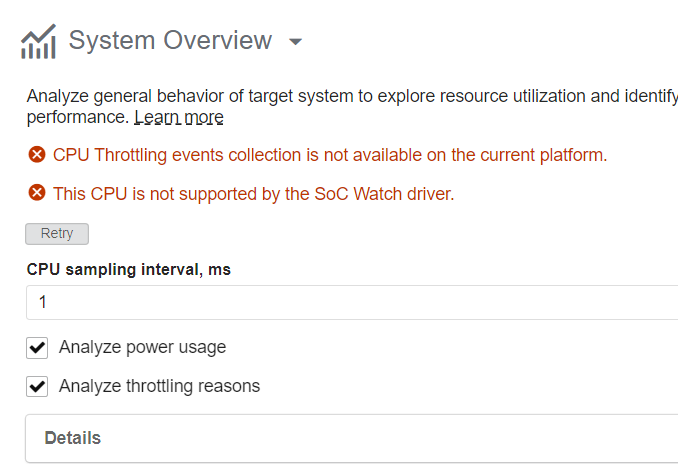
Task: Click the System Overview heading text
Action: coord(170,41)
